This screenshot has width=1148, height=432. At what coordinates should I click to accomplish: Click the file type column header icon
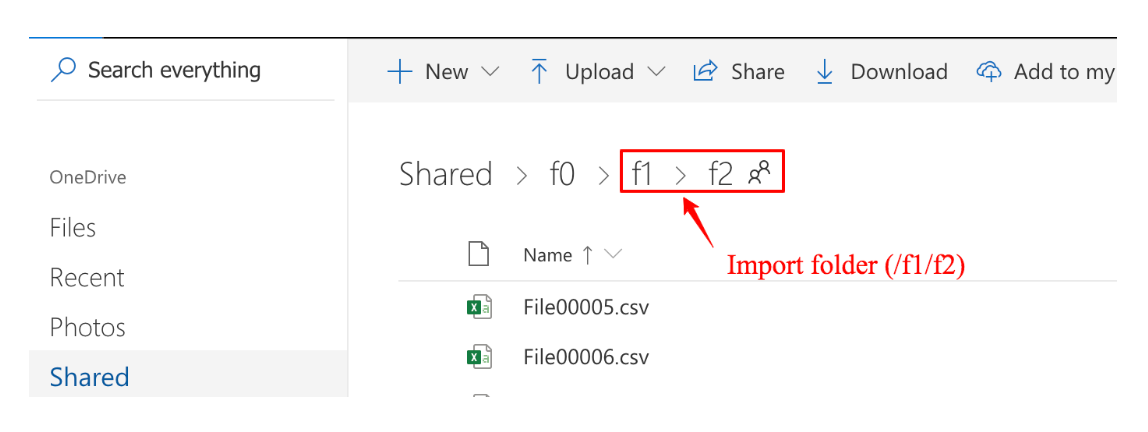(x=479, y=255)
